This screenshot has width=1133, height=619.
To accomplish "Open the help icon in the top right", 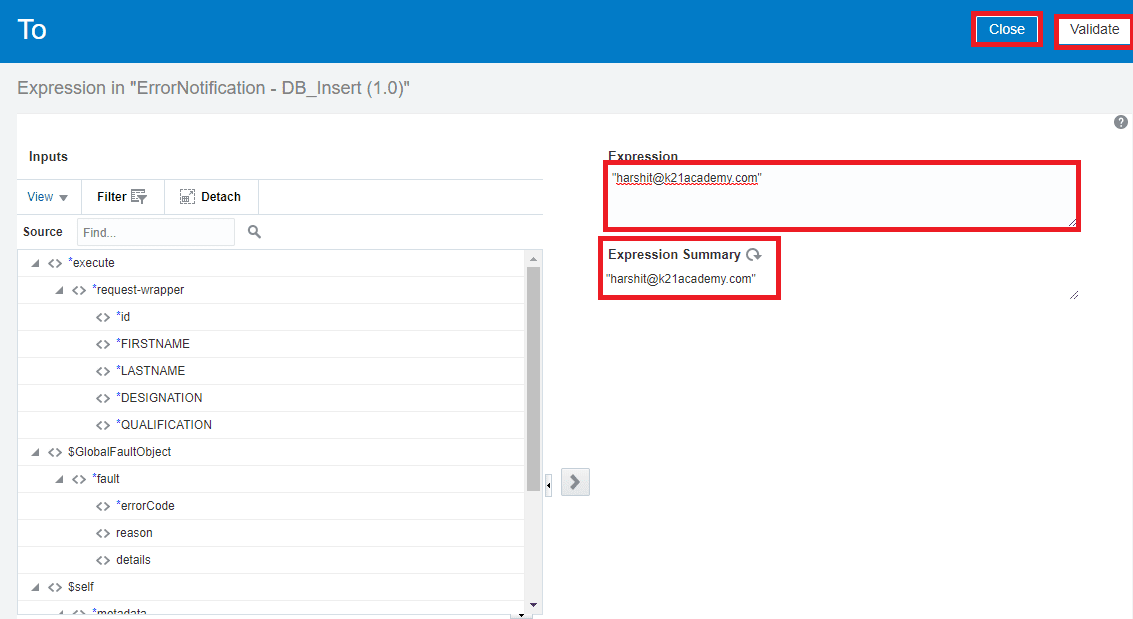I will (1120, 121).
